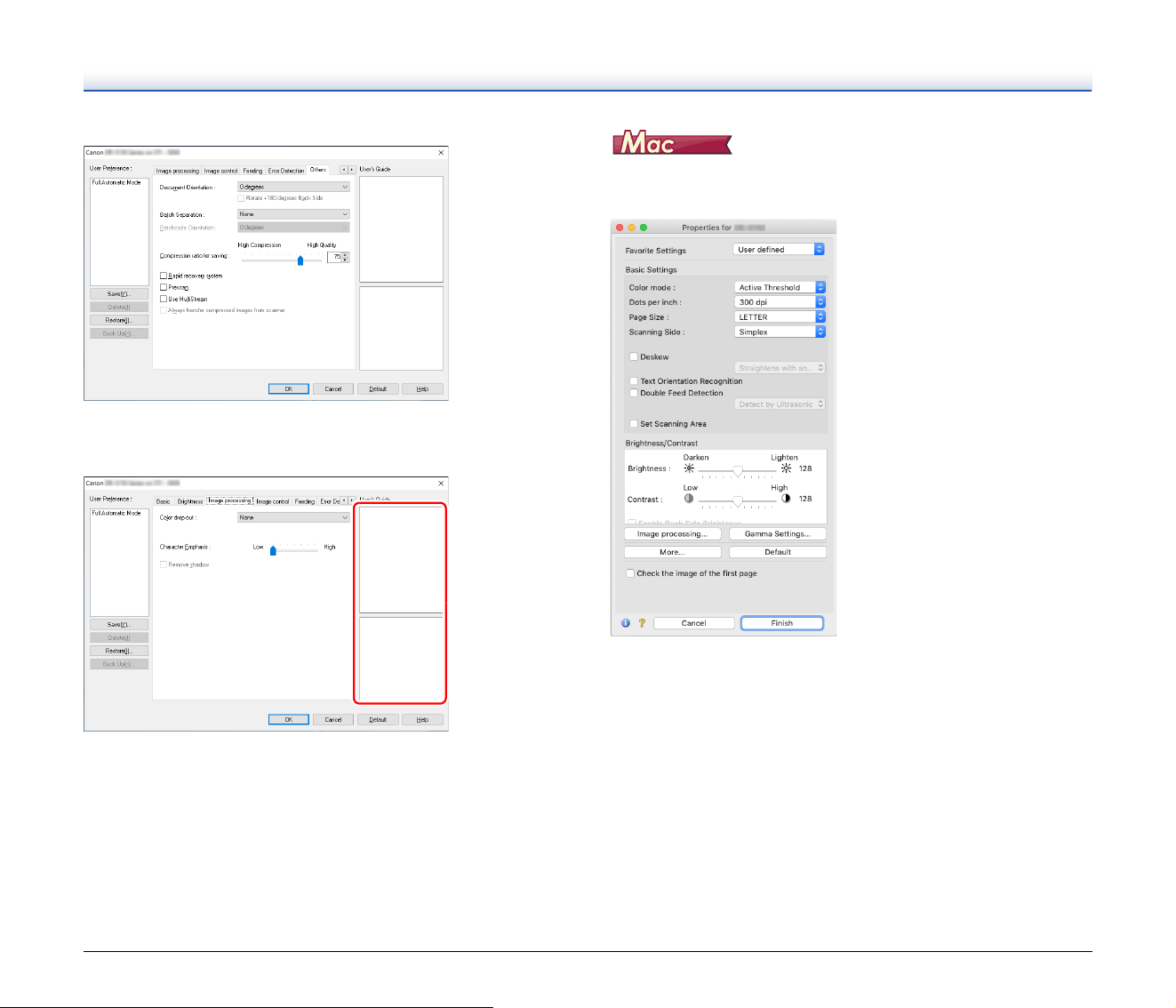Toggle the Deskew checkbox
1176x1008 pixels.
(x=634, y=357)
